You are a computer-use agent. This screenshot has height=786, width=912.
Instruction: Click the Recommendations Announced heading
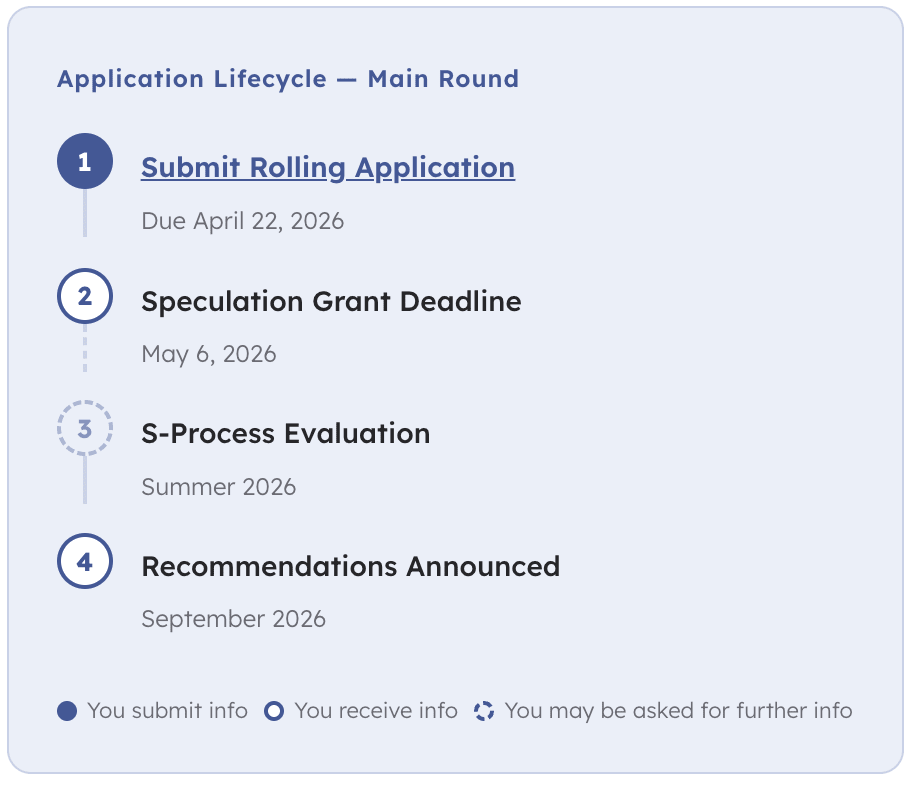click(x=350, y=566)
